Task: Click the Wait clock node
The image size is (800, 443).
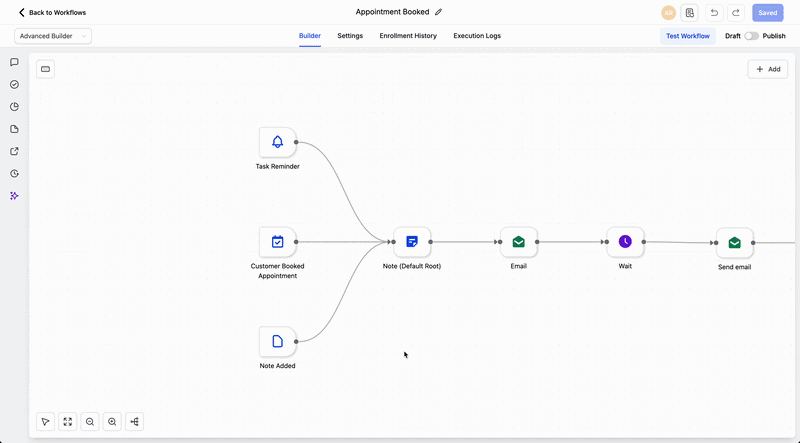Action: (625, 242)
